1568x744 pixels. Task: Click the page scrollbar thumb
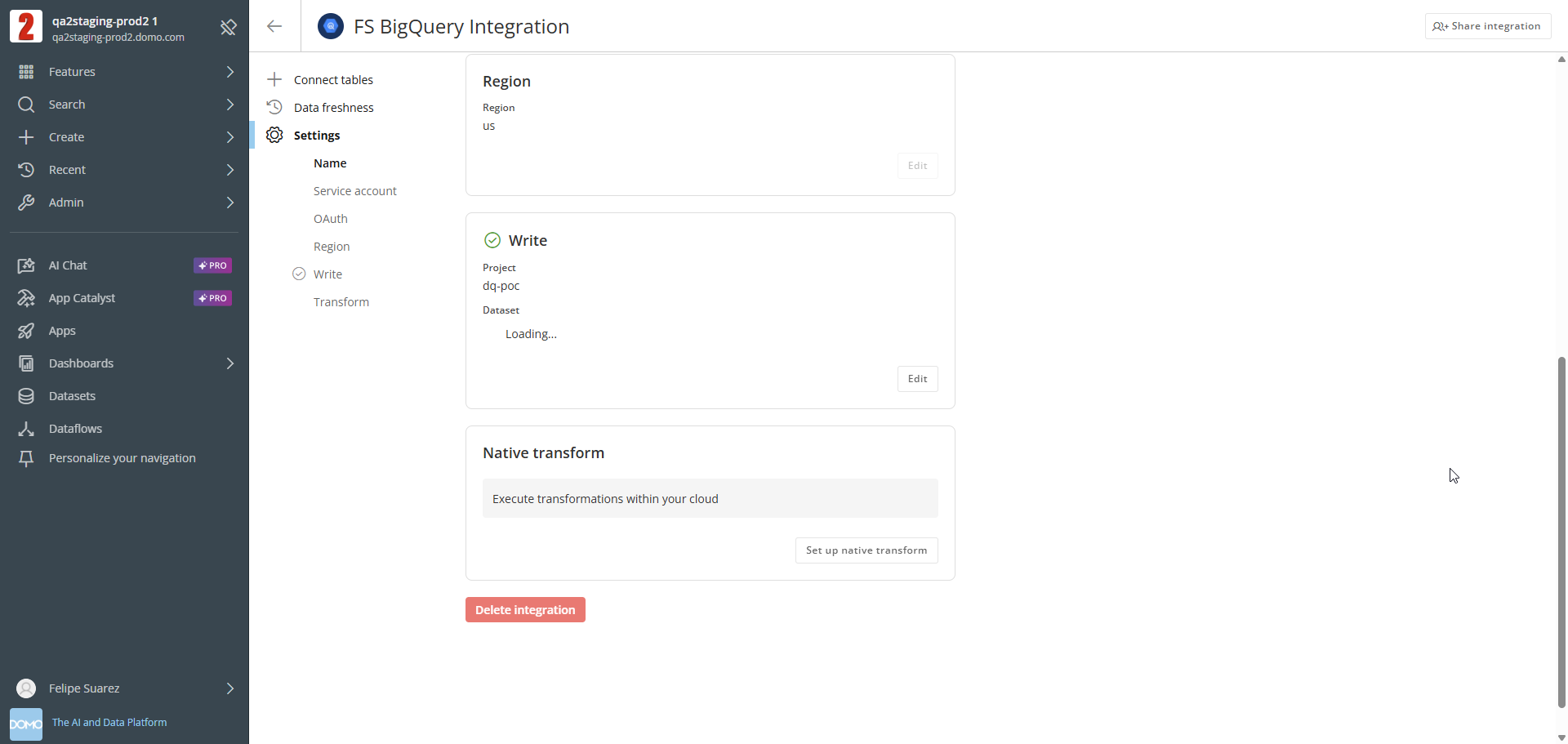click(x=1561, y=531)
